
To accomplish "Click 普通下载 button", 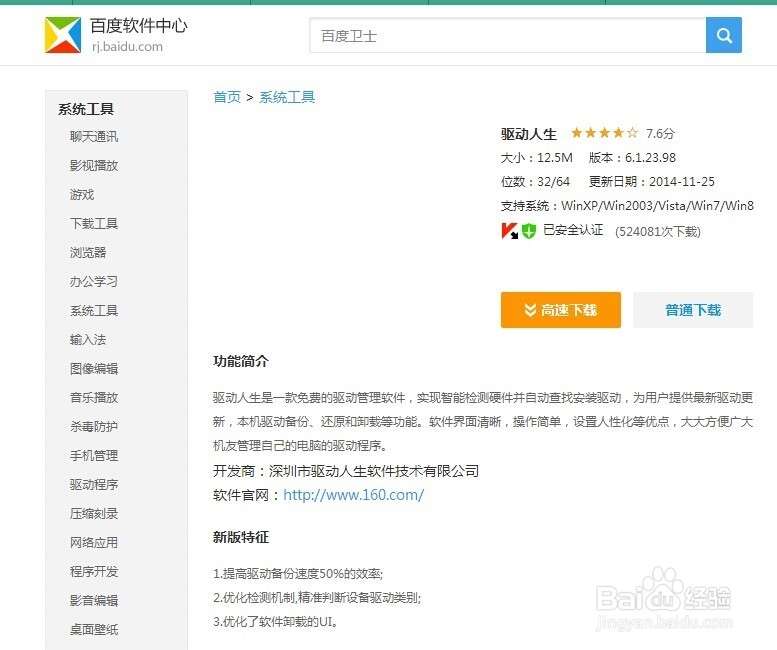I will point(693,310).
